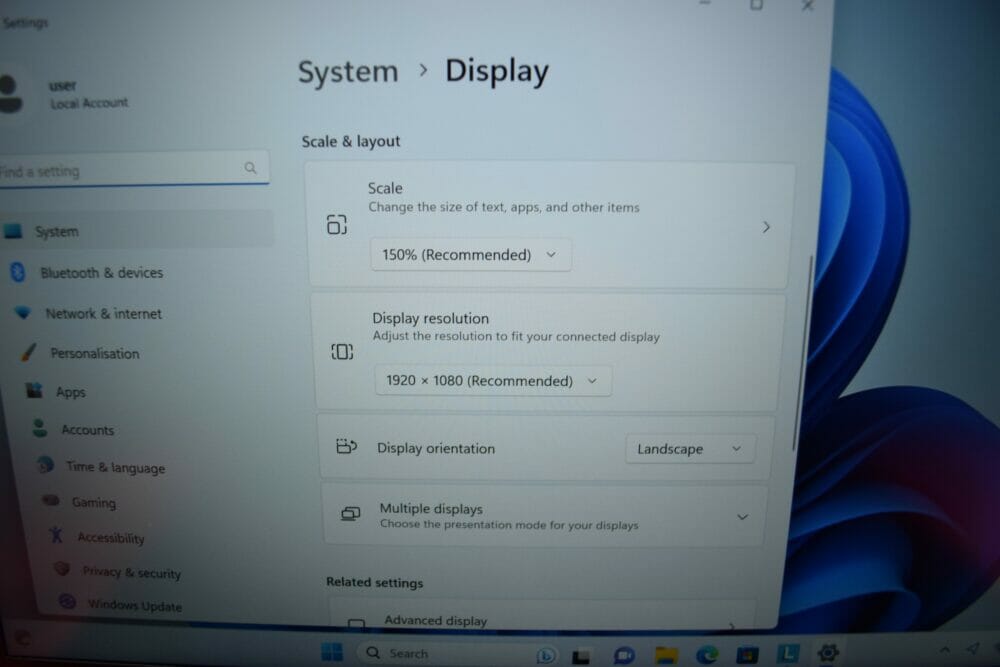Screen dimensions: 1000x667
Task: Open Accounts settings page
Action: click(87, 430)
